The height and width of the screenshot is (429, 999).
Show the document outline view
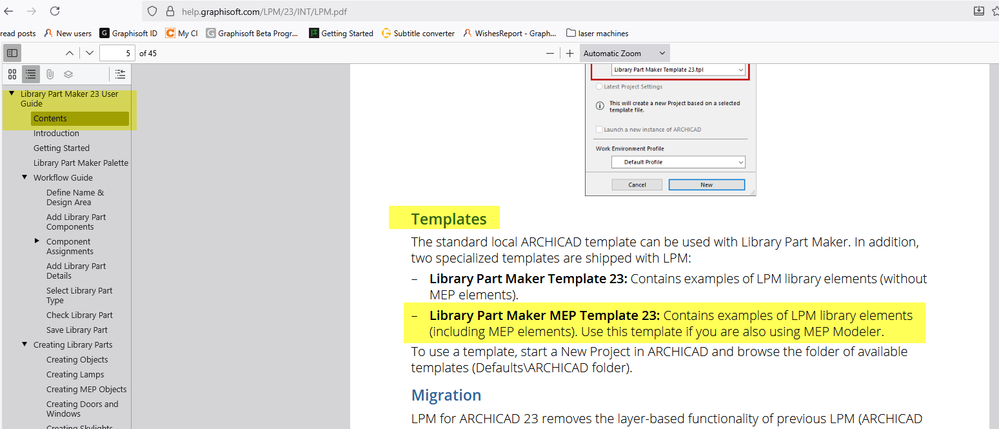31,74
